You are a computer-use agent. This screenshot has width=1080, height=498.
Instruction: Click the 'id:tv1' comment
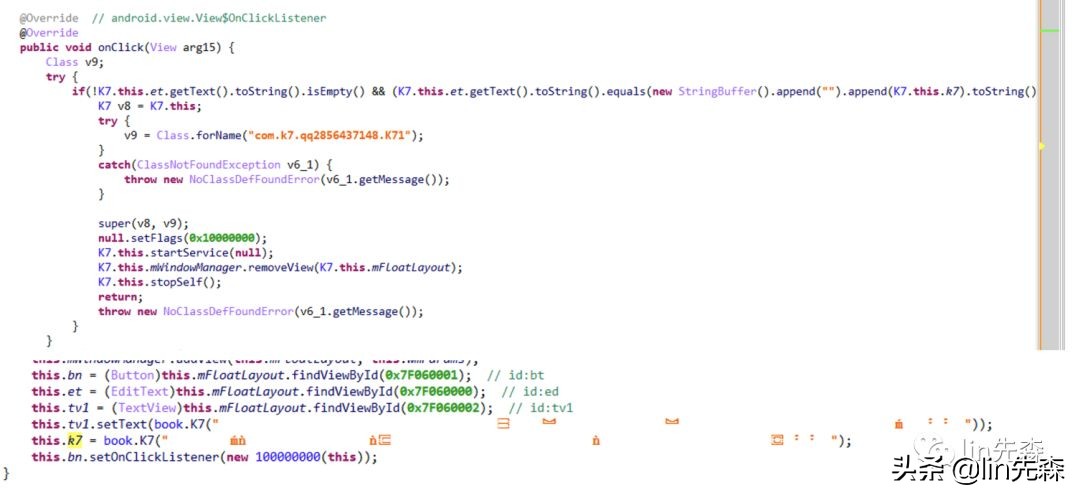click(541, 408)
